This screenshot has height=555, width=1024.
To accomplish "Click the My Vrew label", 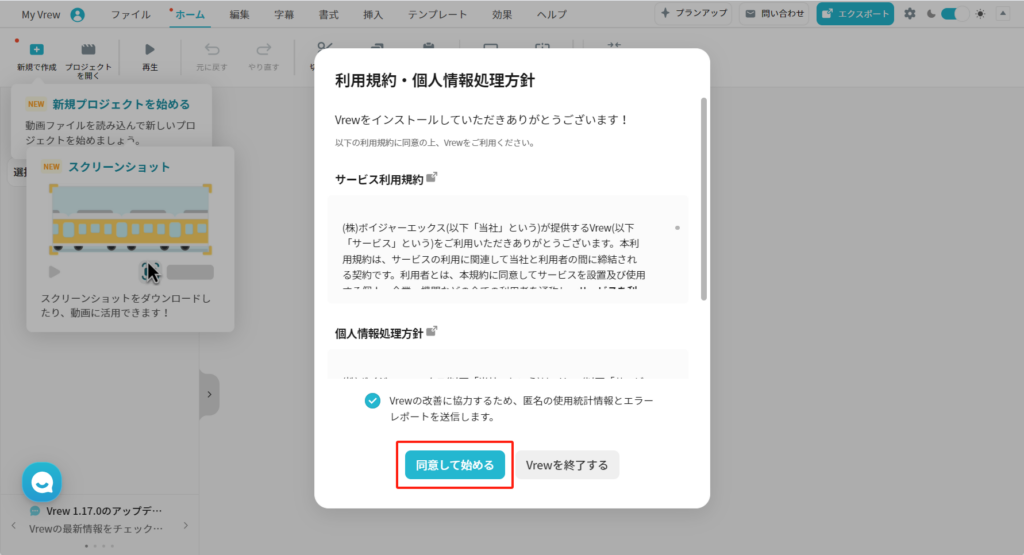I will (x=40, y=14).
